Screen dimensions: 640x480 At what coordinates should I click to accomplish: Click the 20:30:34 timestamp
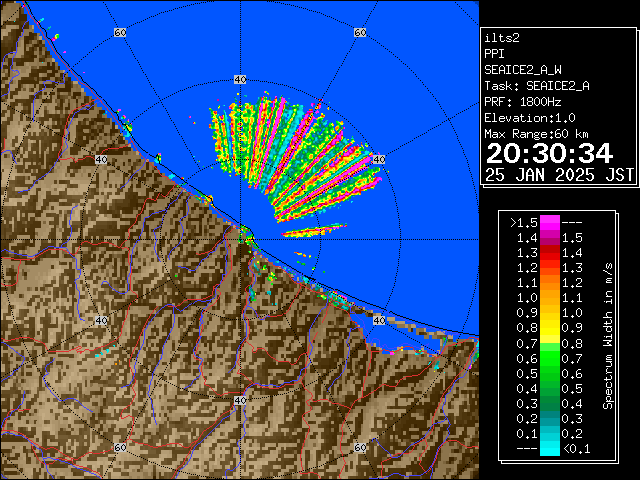(x=549, y=153)
